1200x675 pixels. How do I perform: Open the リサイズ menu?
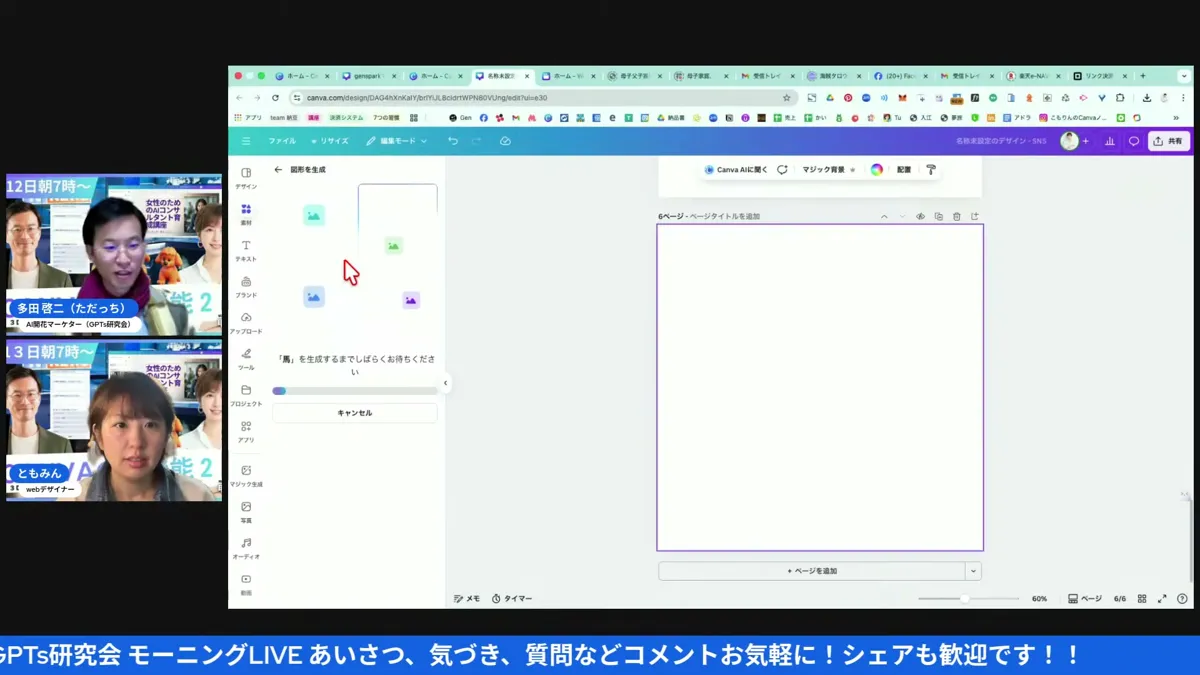tap(329, 141)
